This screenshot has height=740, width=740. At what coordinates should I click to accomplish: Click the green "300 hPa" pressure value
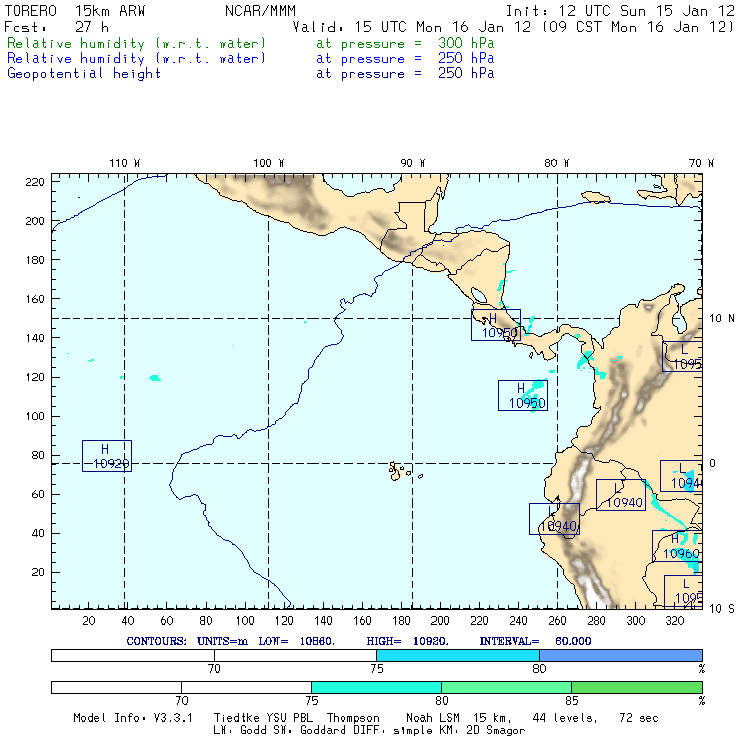pyautogui.click(x=466, y=43)
